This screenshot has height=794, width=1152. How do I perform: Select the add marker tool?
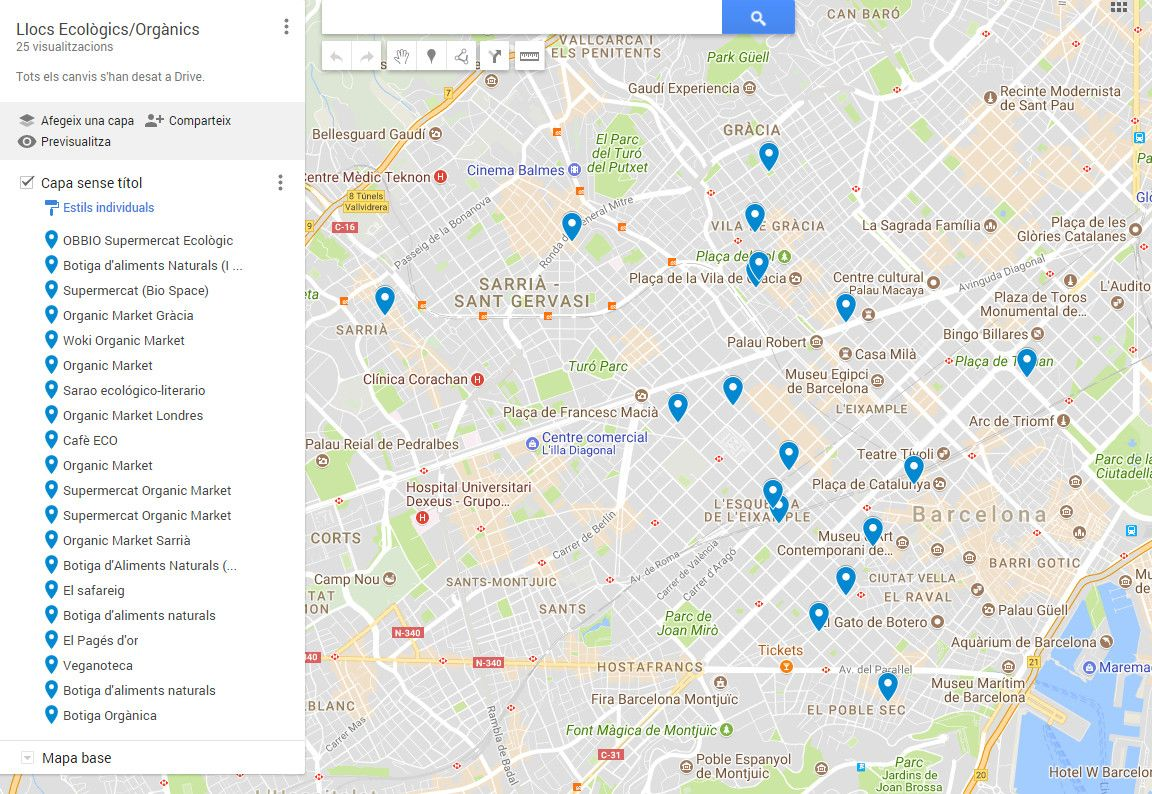[431, 57]
